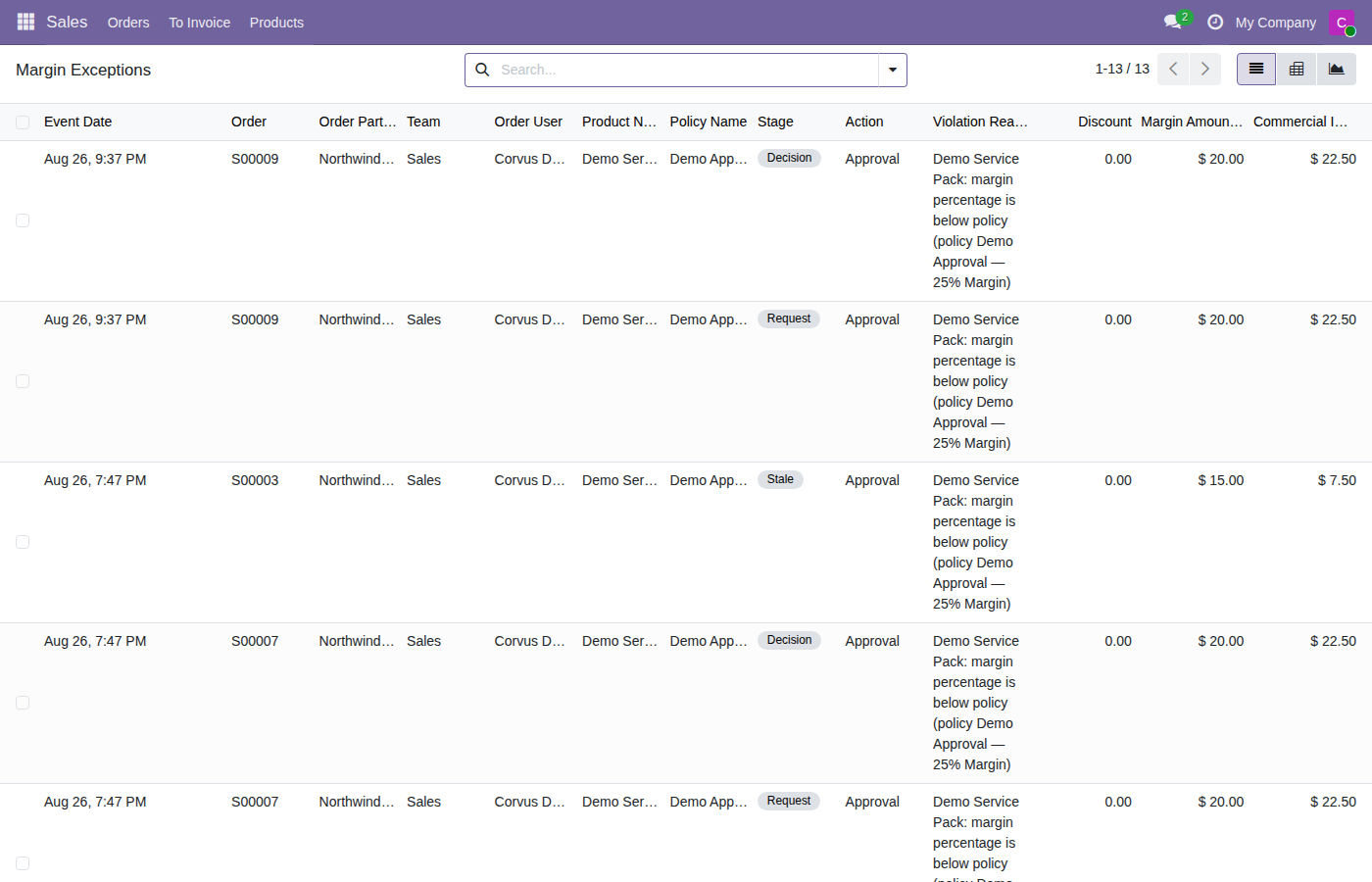Screen dimensions: 1372x882
Task: Sort by Event Date column
Action: pos(78,122)
